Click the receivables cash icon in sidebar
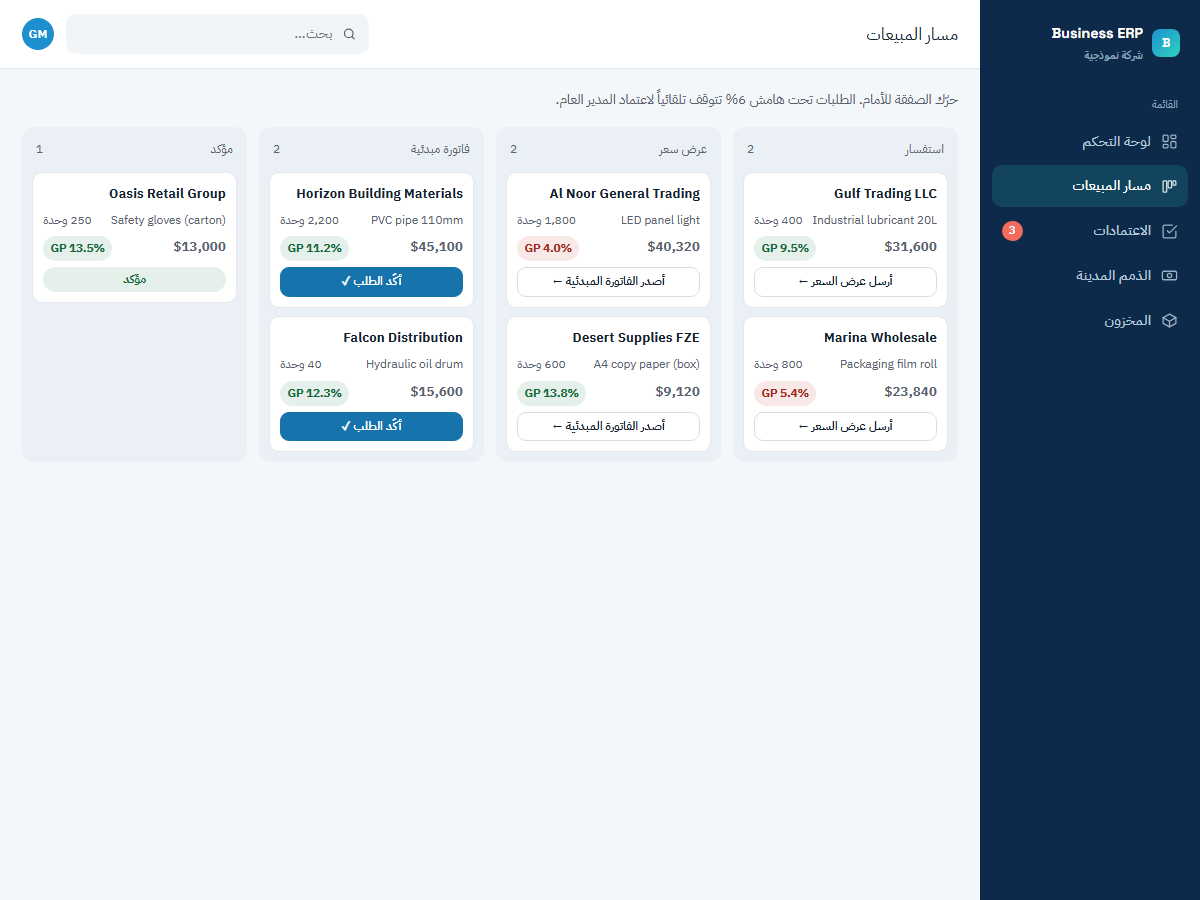 [x=1169, y=276]
